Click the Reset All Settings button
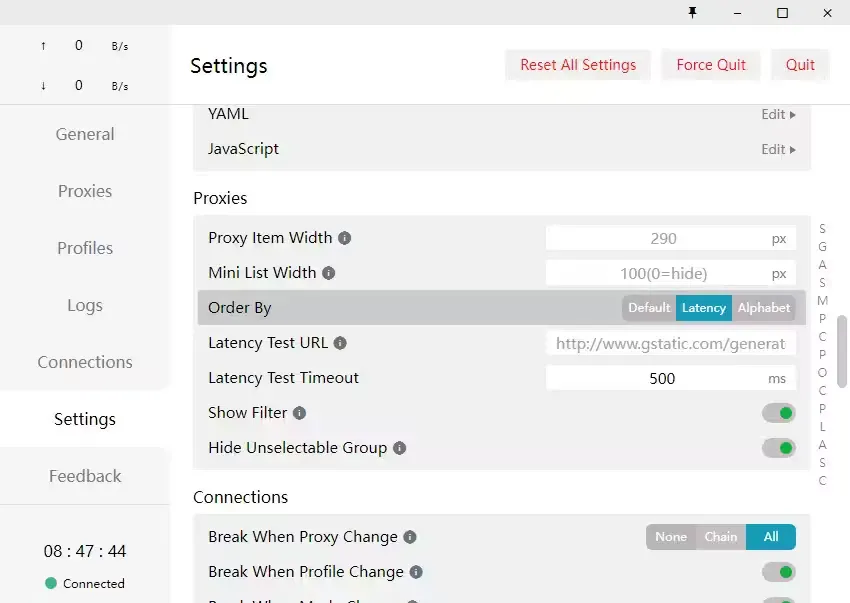The image size is (850, 603). point(578,65)
